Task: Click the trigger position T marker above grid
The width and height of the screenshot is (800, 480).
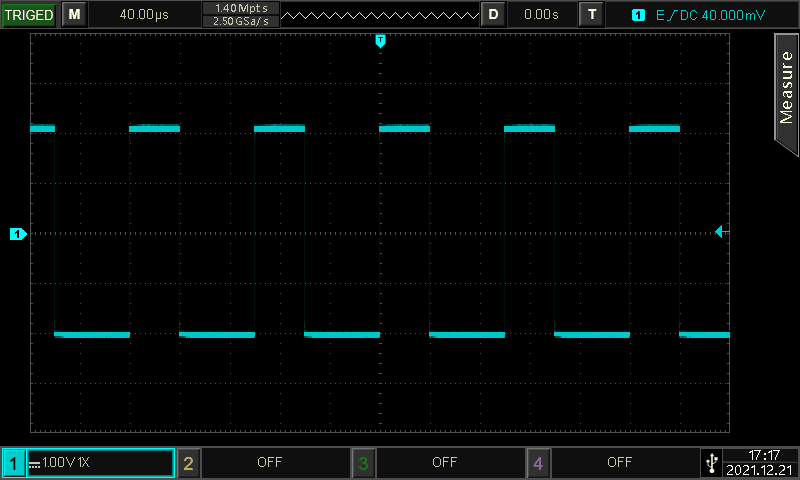Action: coord(380,40)
